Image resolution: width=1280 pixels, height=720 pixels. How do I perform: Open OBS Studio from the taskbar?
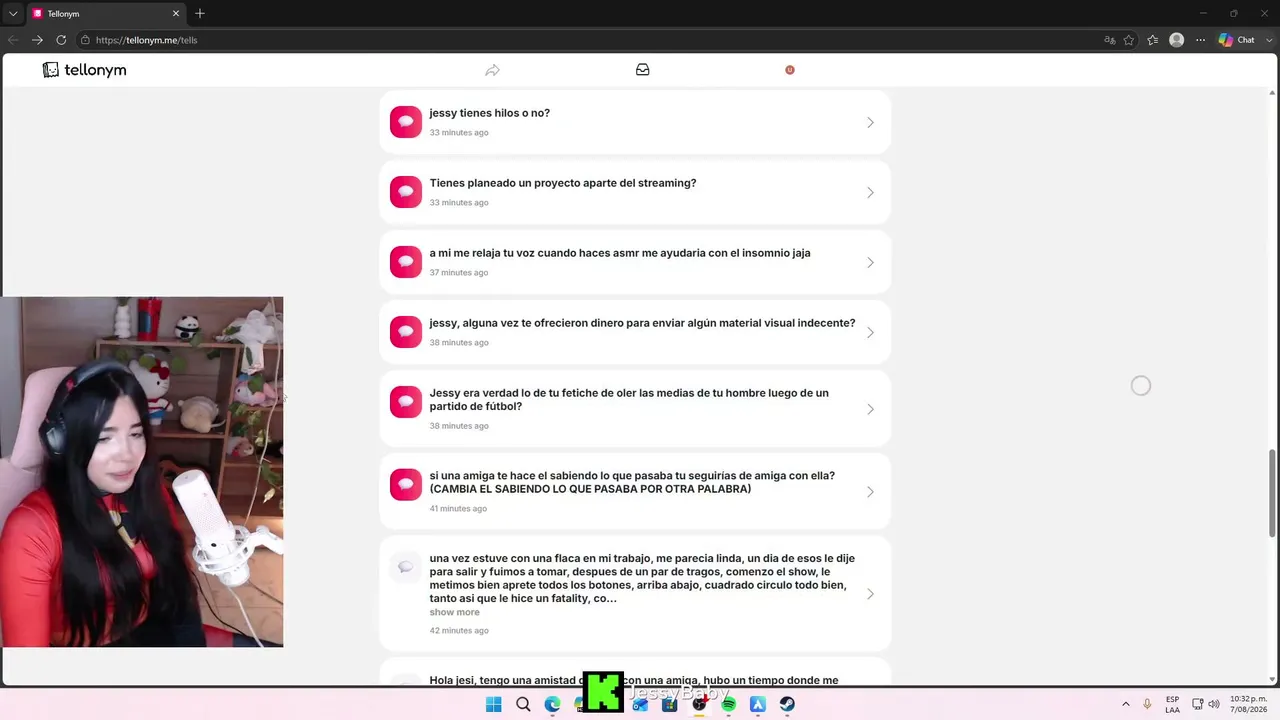coord(699,704)
